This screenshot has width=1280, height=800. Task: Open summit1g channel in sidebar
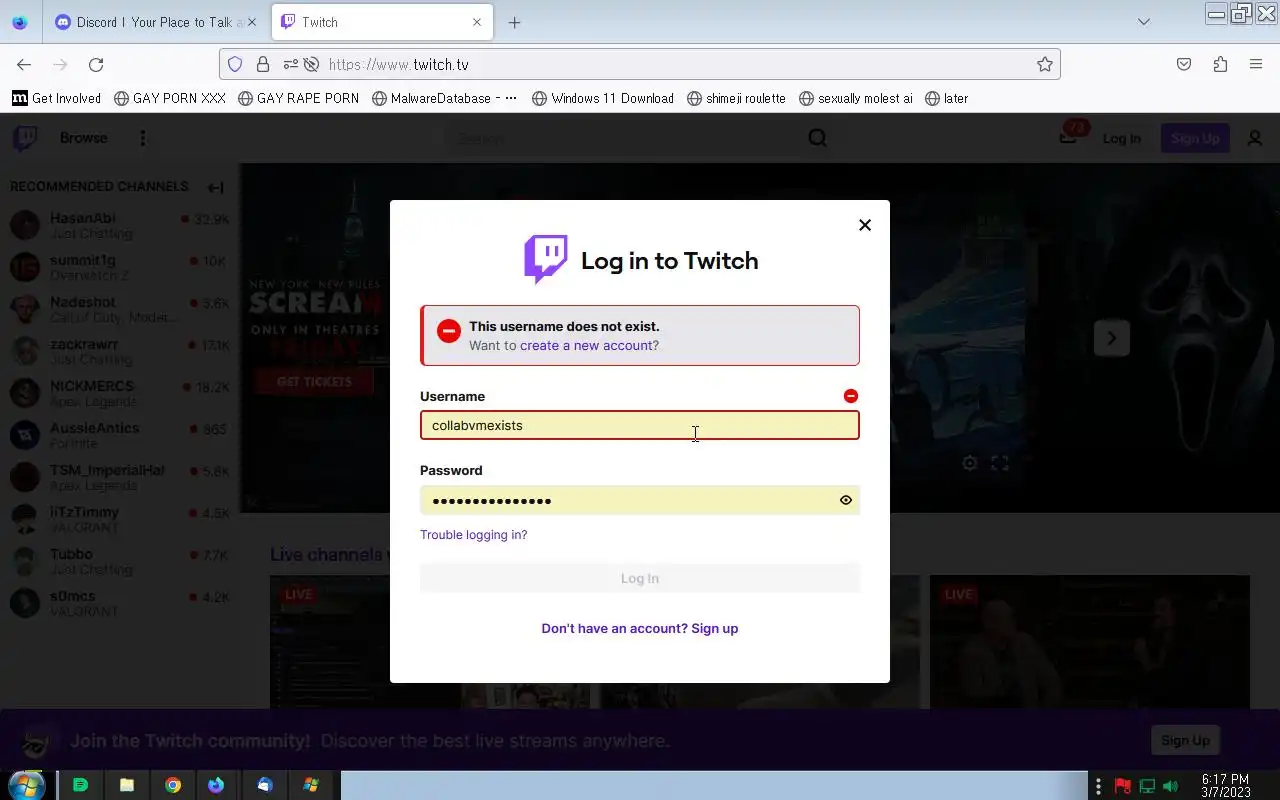(x=120, y=267)
